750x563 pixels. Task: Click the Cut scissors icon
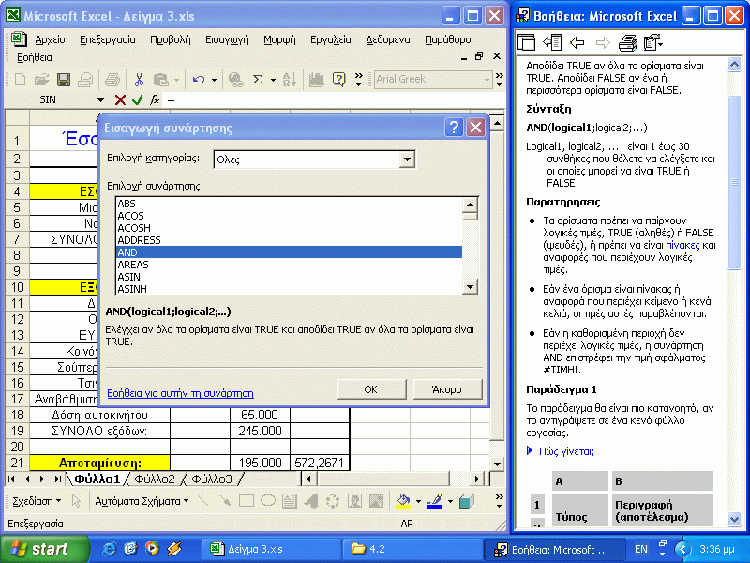tap(139, 79)
